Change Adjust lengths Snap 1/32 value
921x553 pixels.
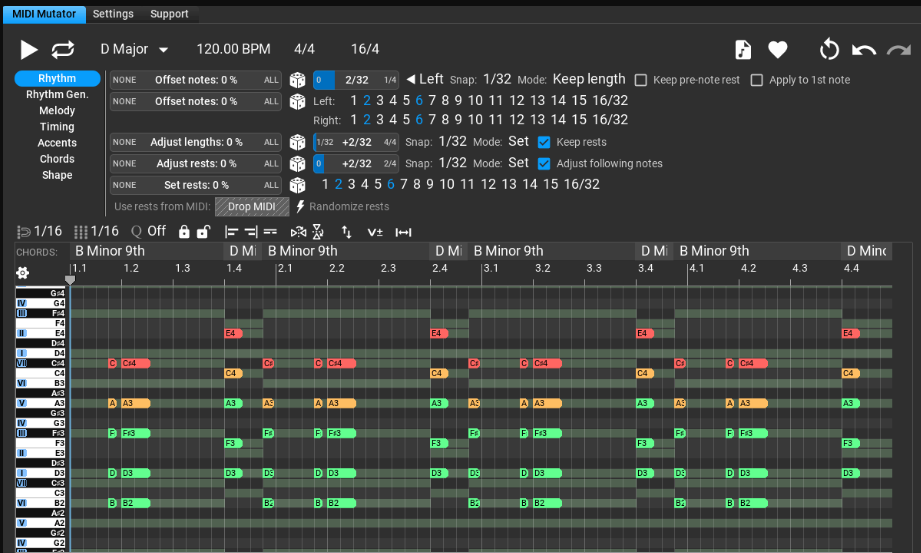point(452,142)
